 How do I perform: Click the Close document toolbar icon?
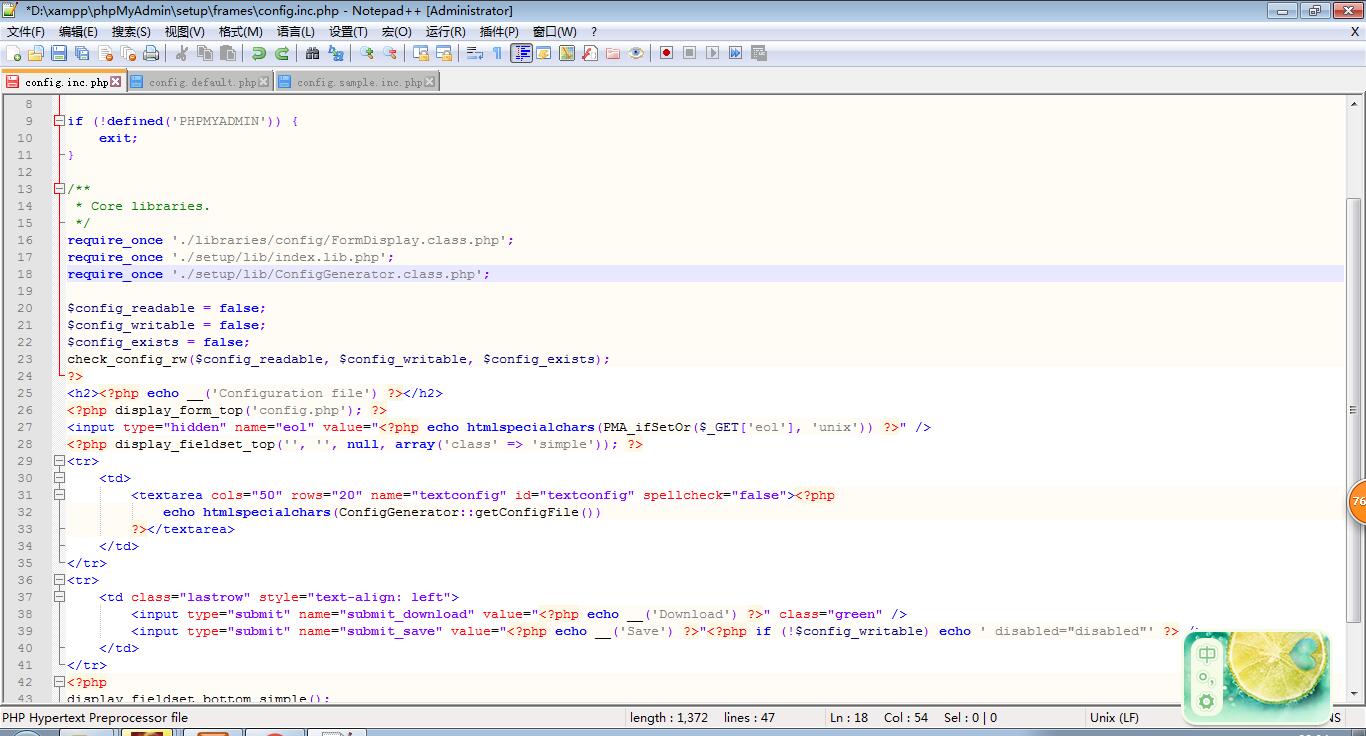pos(105,53)
